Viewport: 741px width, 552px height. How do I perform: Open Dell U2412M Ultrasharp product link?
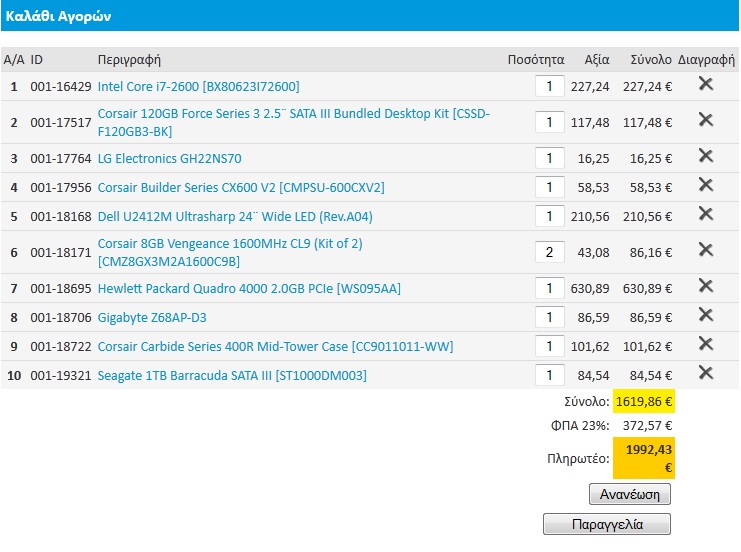tap(235, 216)
